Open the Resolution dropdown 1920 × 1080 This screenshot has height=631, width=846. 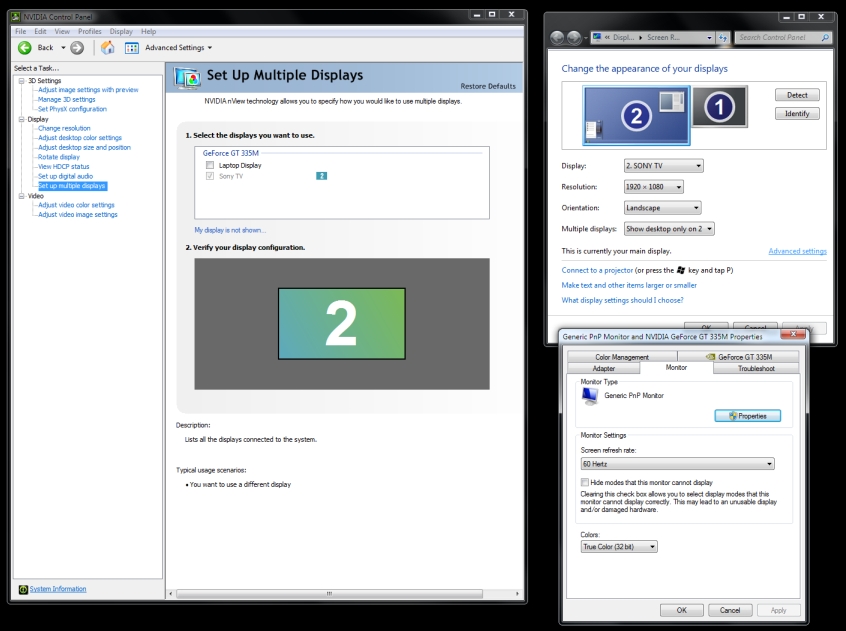pyautogui.click(x=653, y=187)
